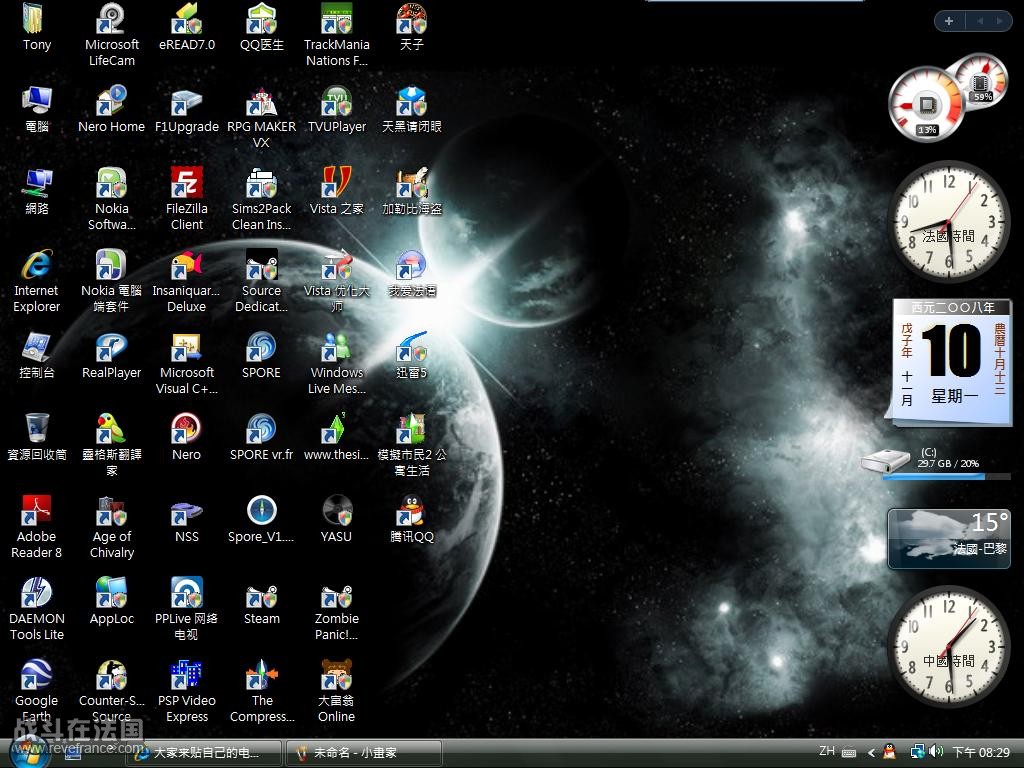
Task: Select the 迅雷5 download manager icon
Action: (411, 347)
